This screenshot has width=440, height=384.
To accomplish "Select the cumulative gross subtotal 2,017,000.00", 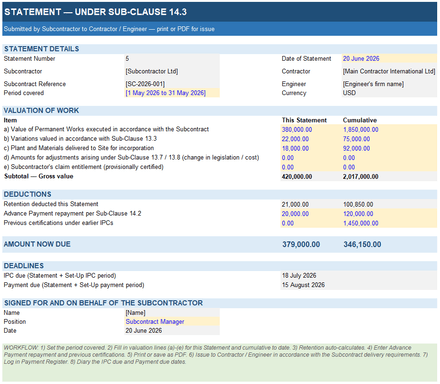I will (x=389, y=176).
